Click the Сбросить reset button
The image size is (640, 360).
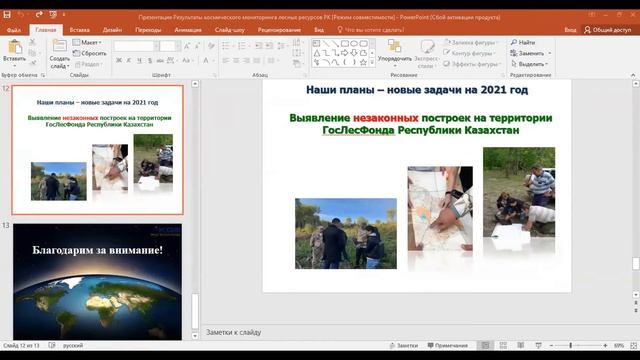click(x=89, y=53)
